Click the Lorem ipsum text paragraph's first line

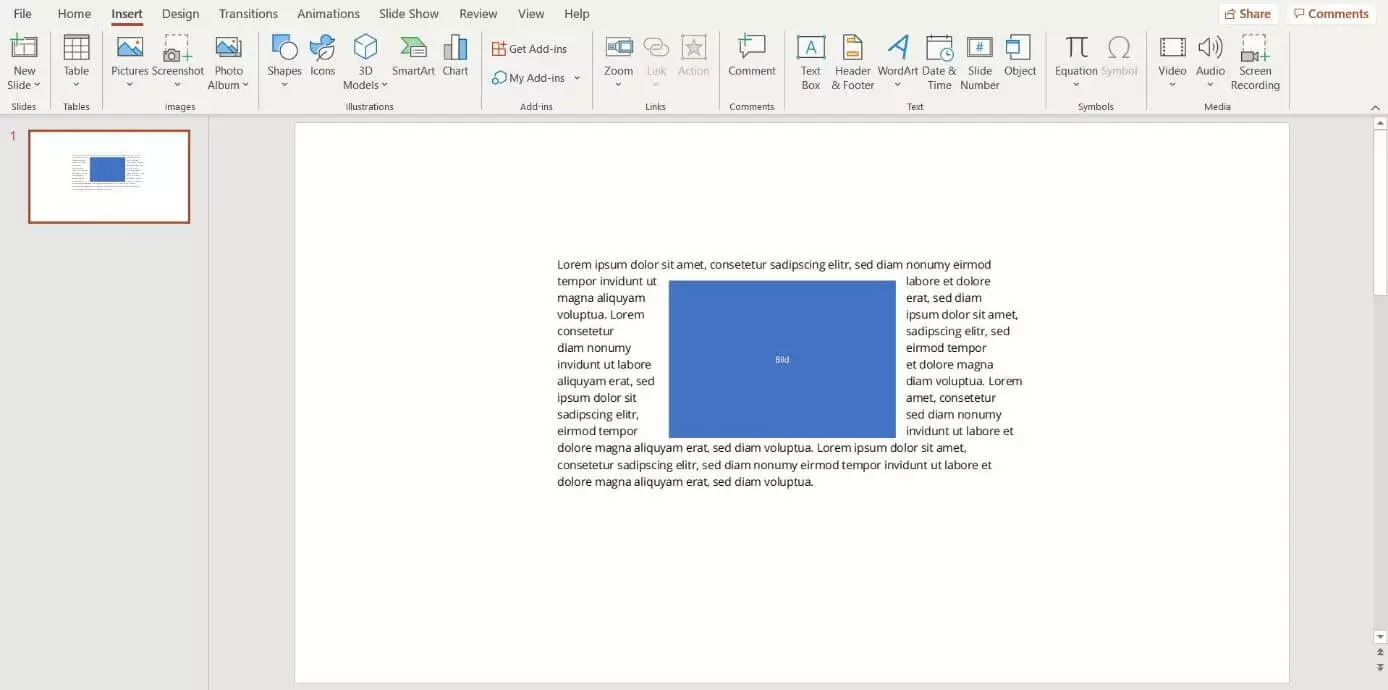coord(774,265)
